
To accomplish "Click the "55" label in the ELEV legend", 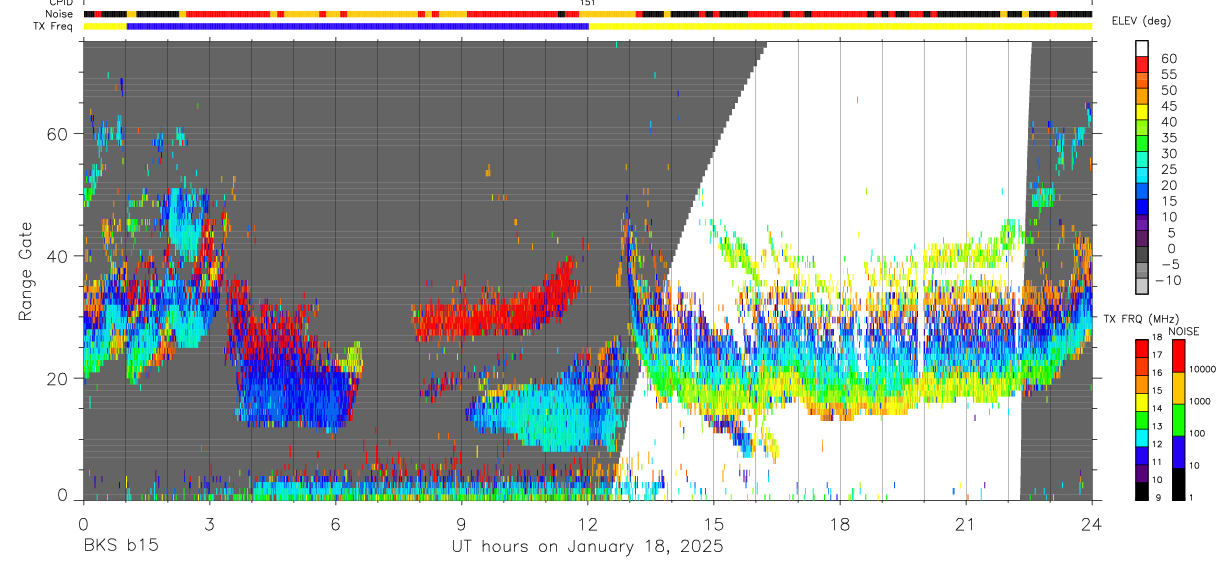I will coord(1167,74).
